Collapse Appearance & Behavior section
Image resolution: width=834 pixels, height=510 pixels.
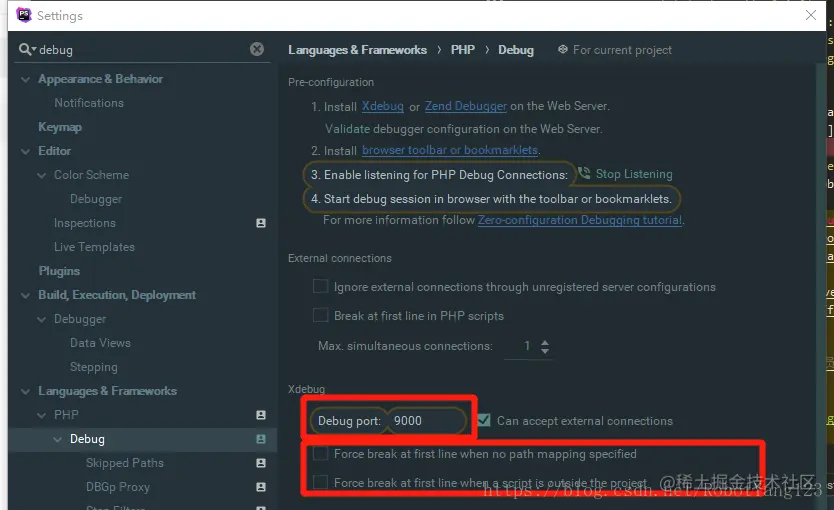[x=25, y=79]
